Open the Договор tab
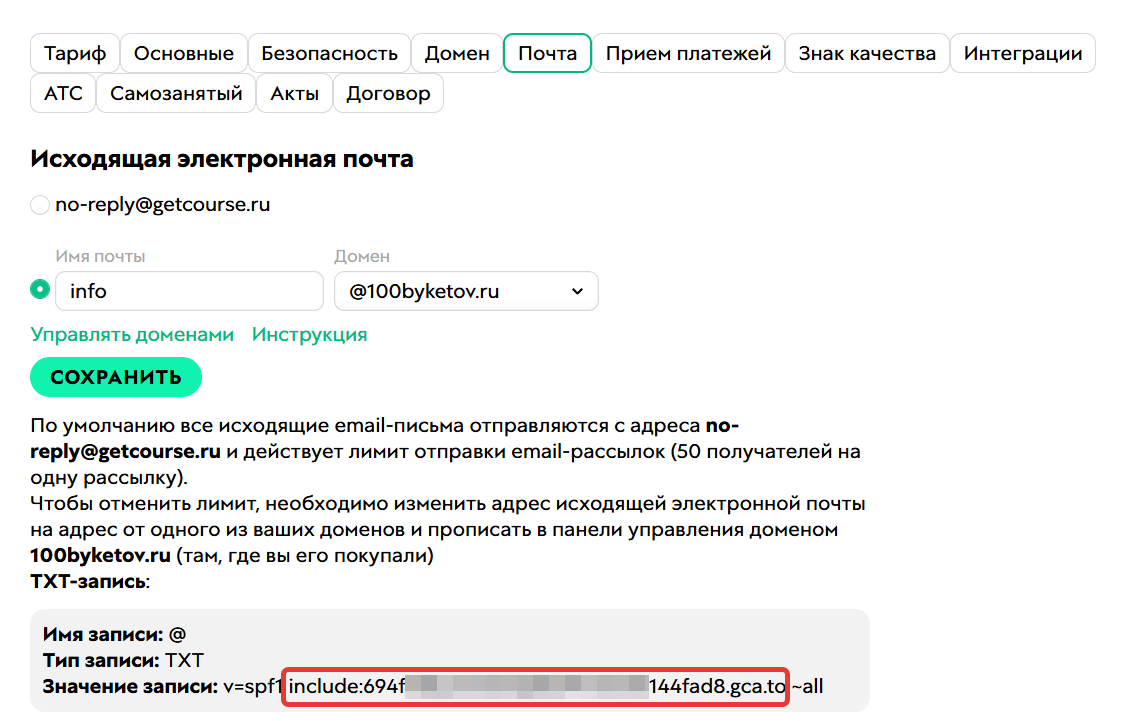 click(x=388, y=94)
